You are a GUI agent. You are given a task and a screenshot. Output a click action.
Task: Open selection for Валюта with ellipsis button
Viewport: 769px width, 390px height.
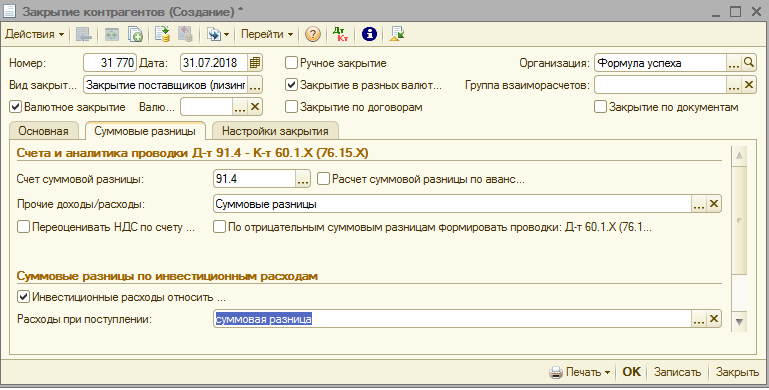240,107
